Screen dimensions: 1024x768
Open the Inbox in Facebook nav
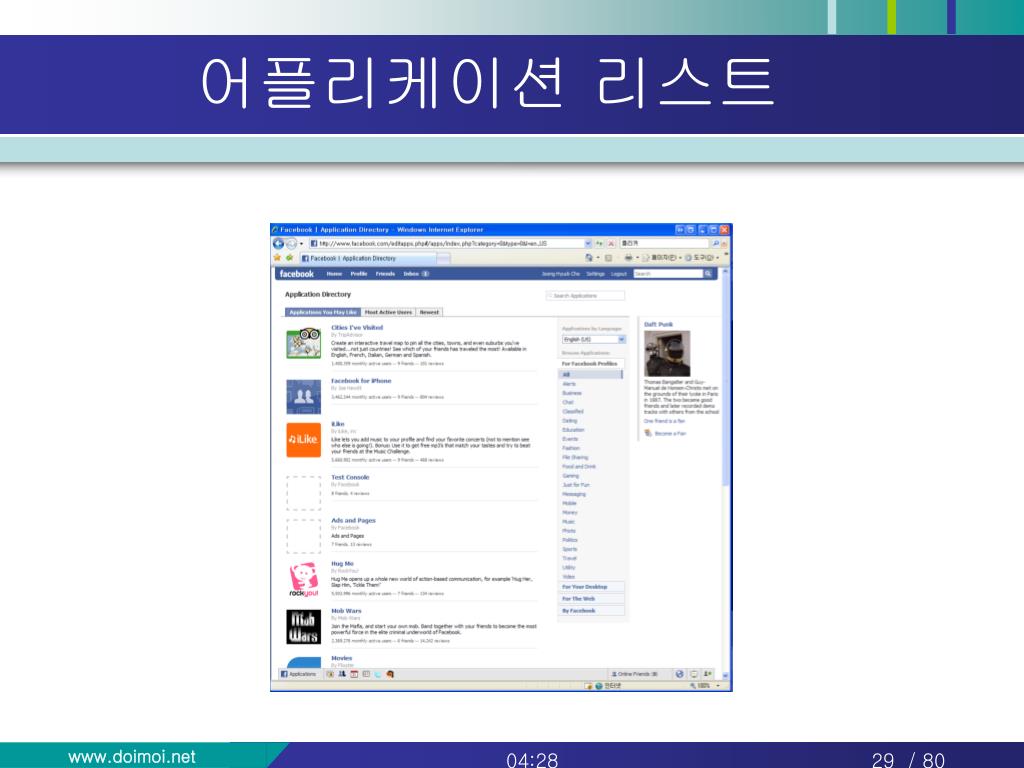coord(415,274)
